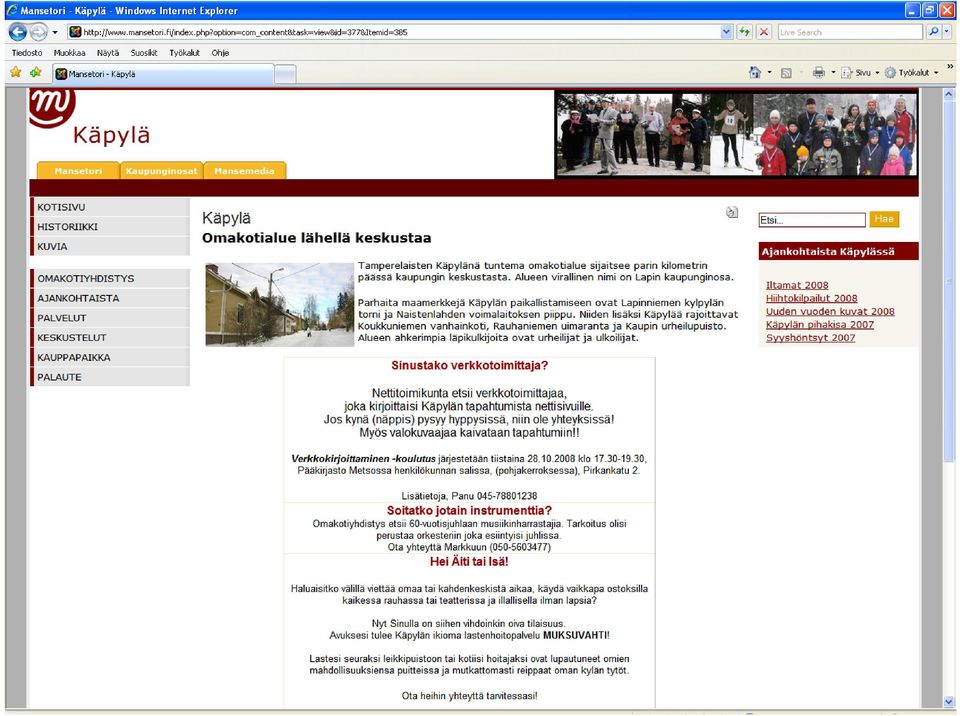Open KAUPPAPAIKKA in the side menu
The height and width of the screenshot is (716, 960).
(x=110, y=357)
